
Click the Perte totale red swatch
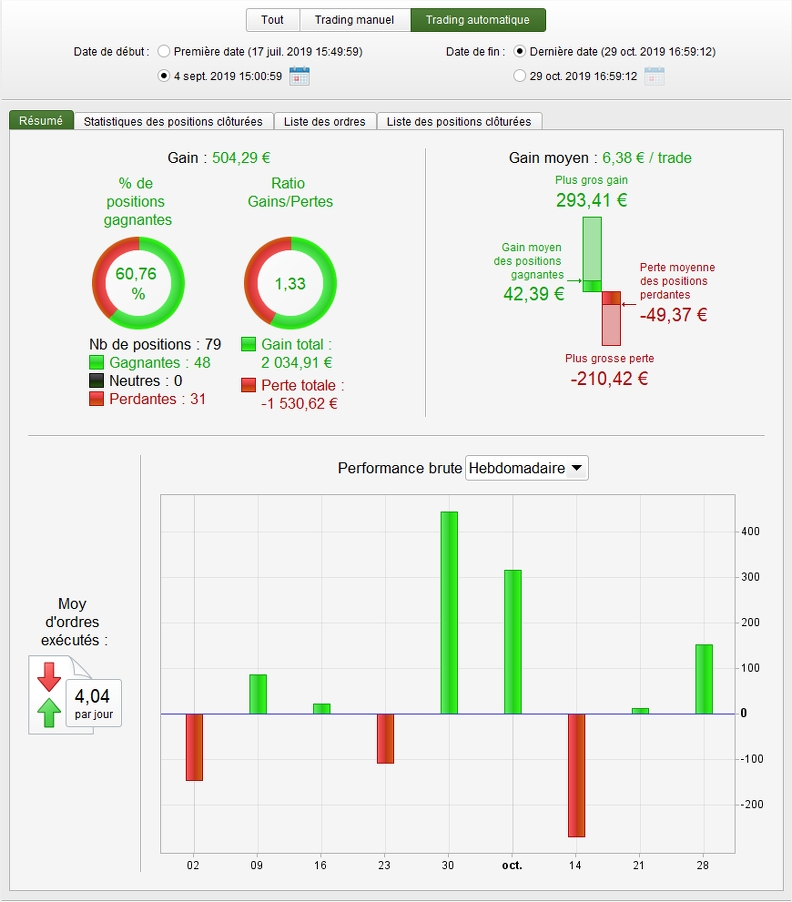point(248,385)
